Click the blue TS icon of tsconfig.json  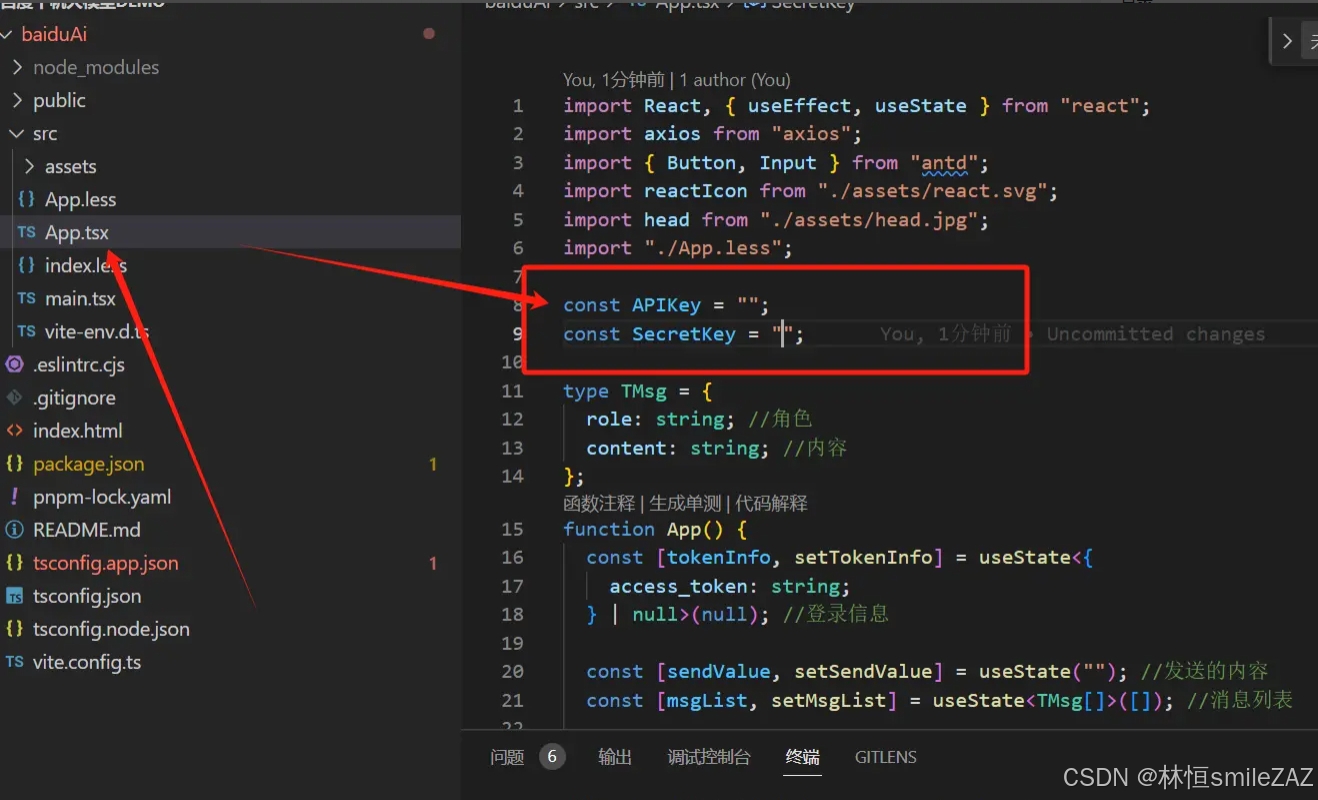(x=14, y=596)
